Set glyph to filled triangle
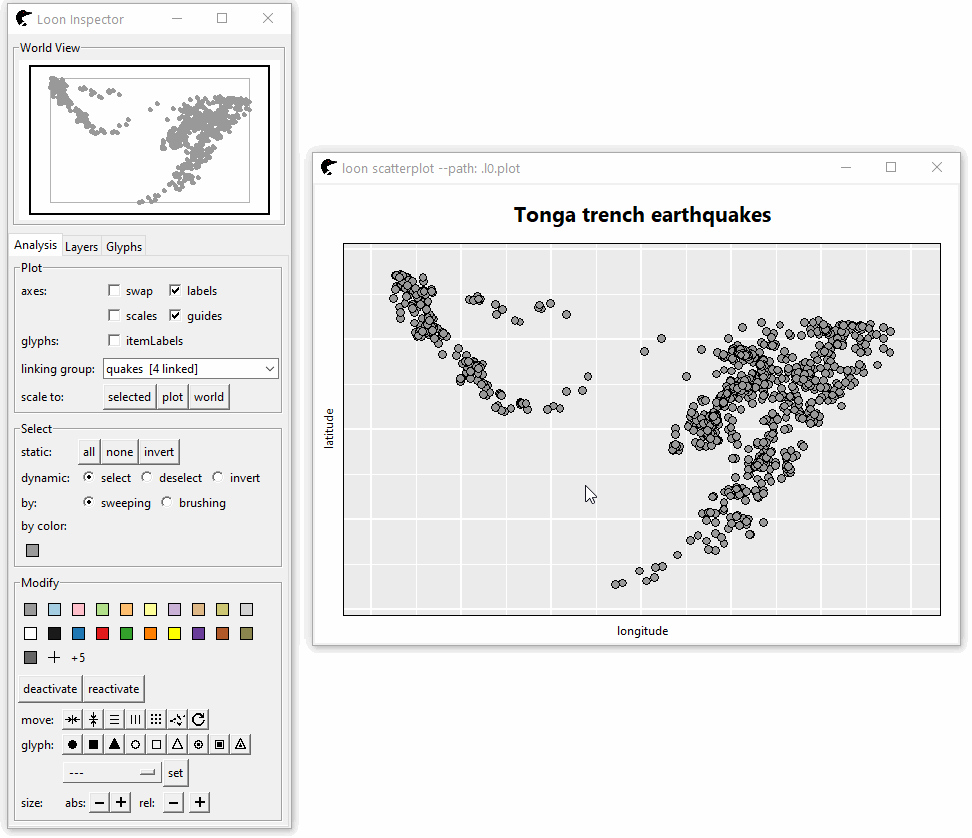Viewport: 972px width, 838px height. click(x=114, y=744)
